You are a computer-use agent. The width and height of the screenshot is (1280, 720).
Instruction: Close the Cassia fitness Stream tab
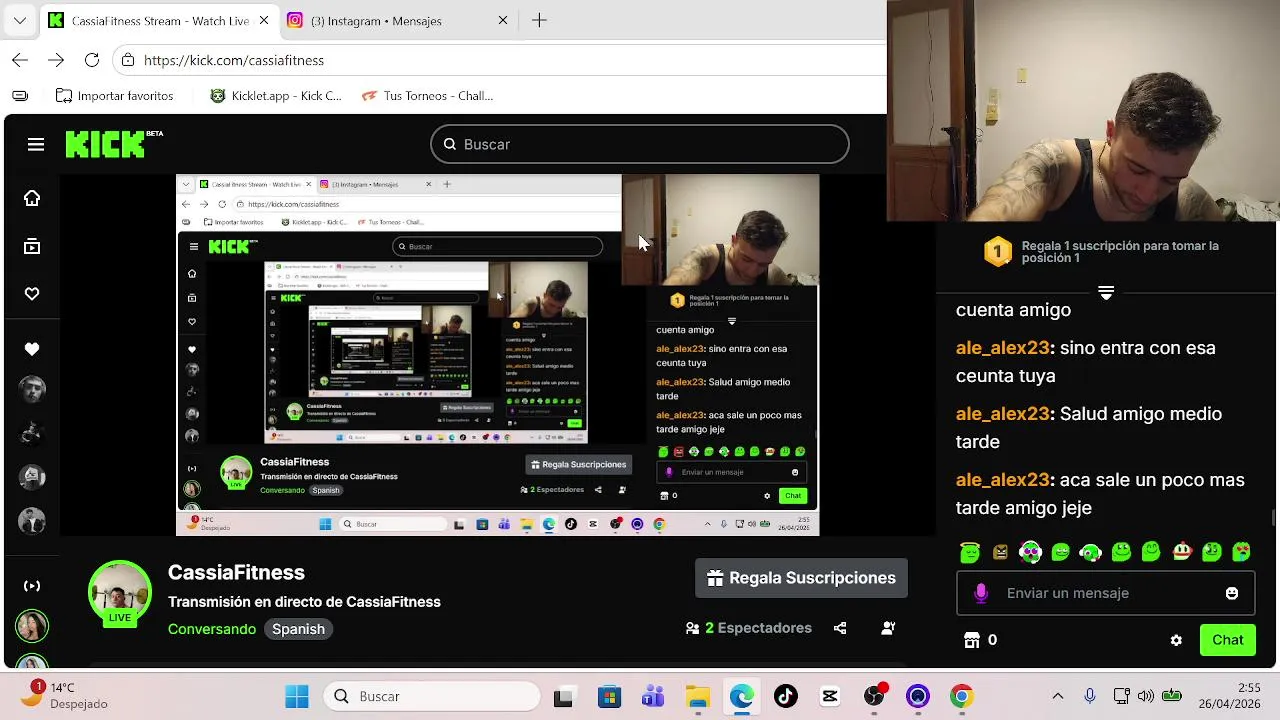pos(265,20)
